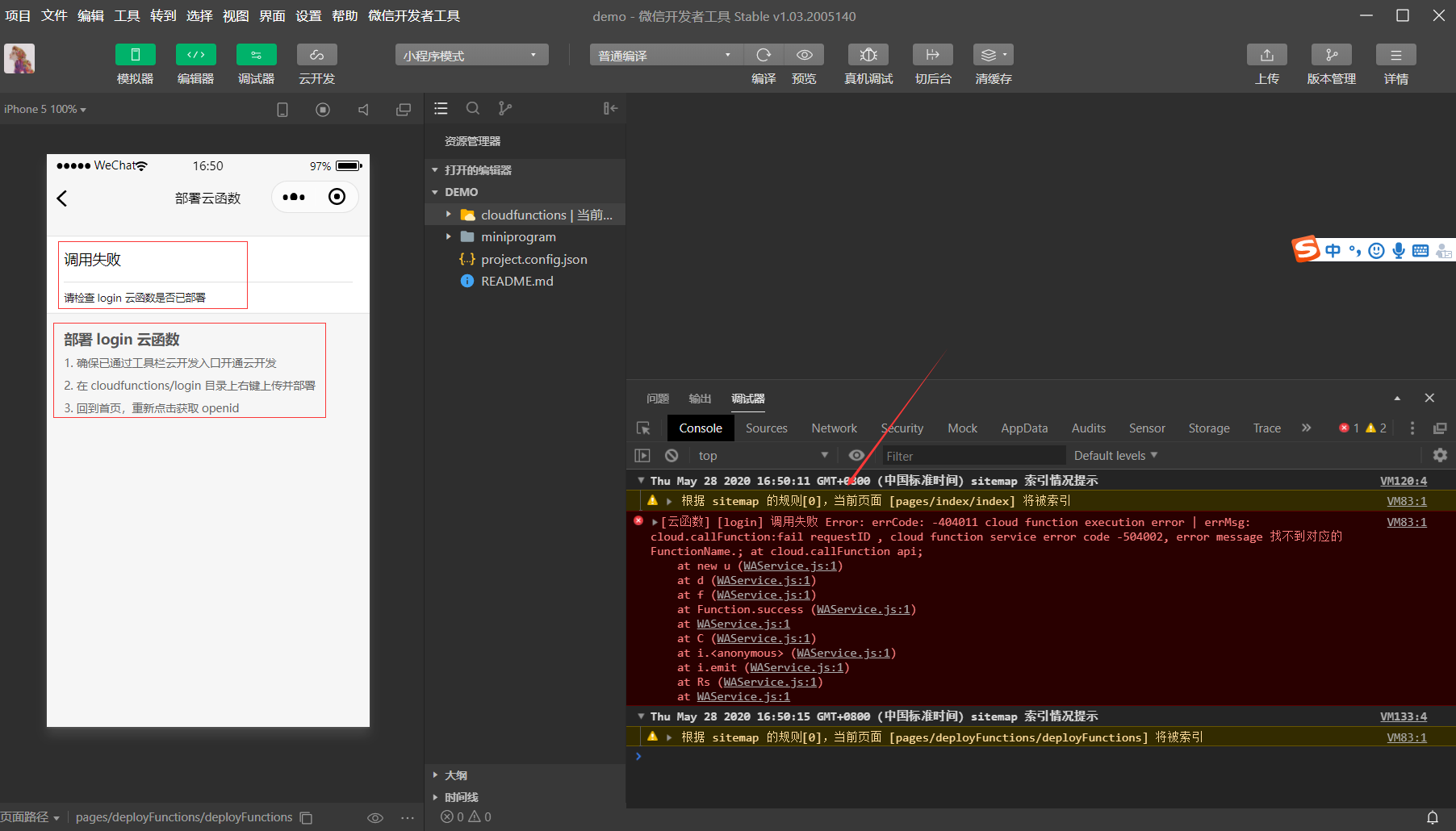Screen dimensions: 1456x831
Task: Undock the devtools into separate window
Action: (1440, 428)
